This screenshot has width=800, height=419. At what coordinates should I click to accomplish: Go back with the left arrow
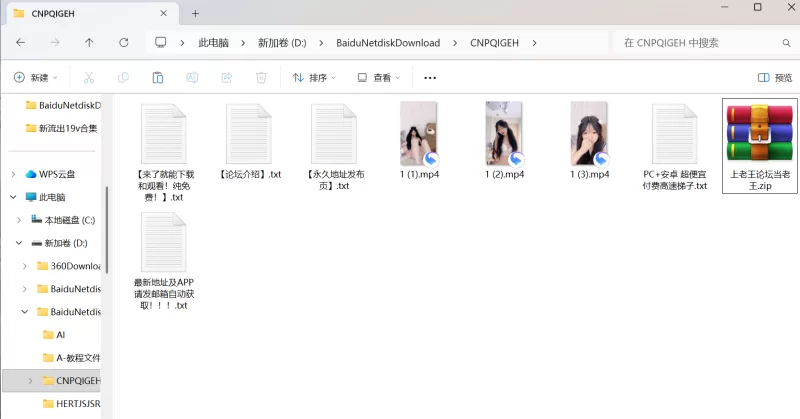20,43
